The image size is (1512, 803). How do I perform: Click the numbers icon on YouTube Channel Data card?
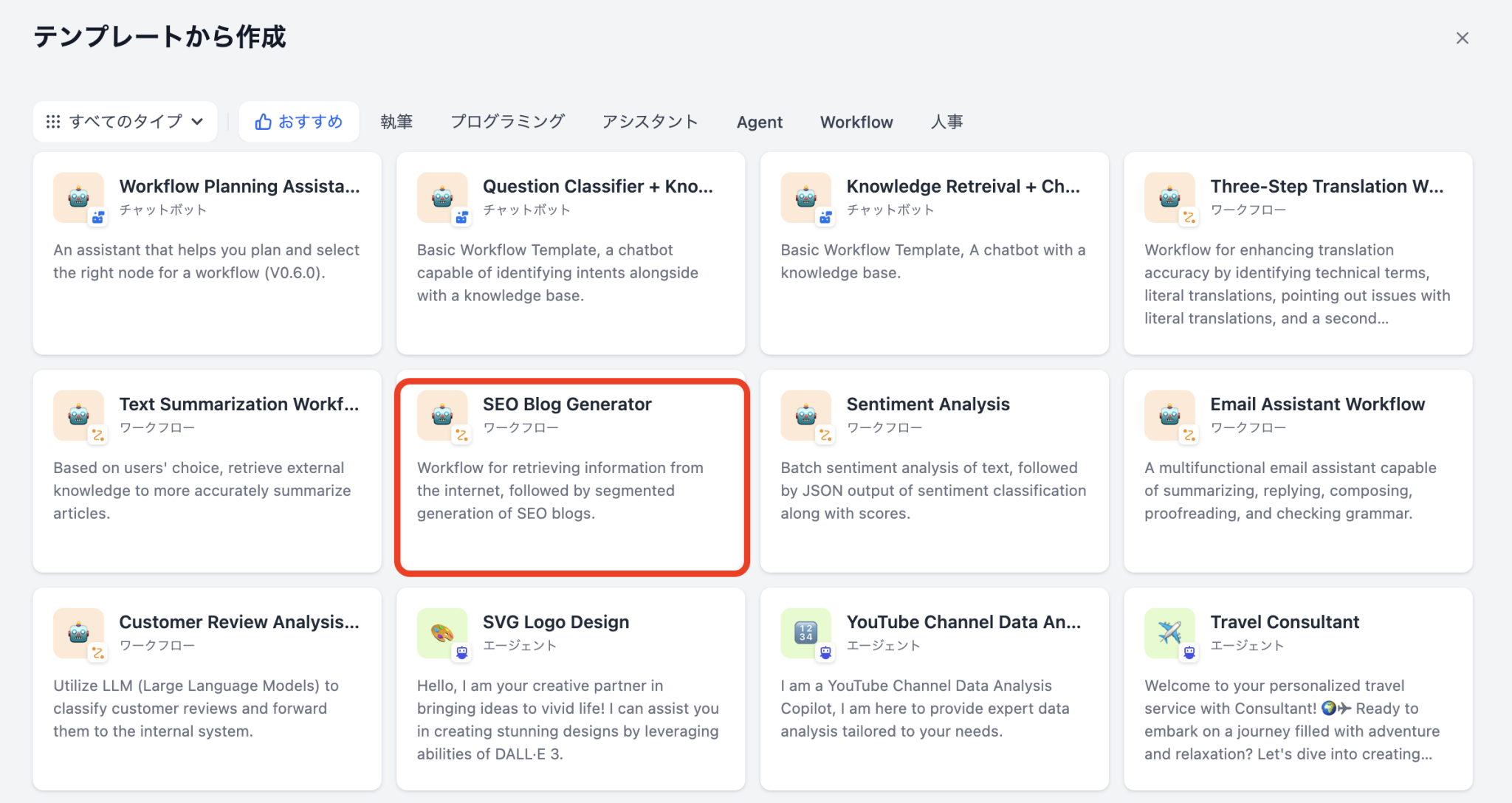click(805, 633)
